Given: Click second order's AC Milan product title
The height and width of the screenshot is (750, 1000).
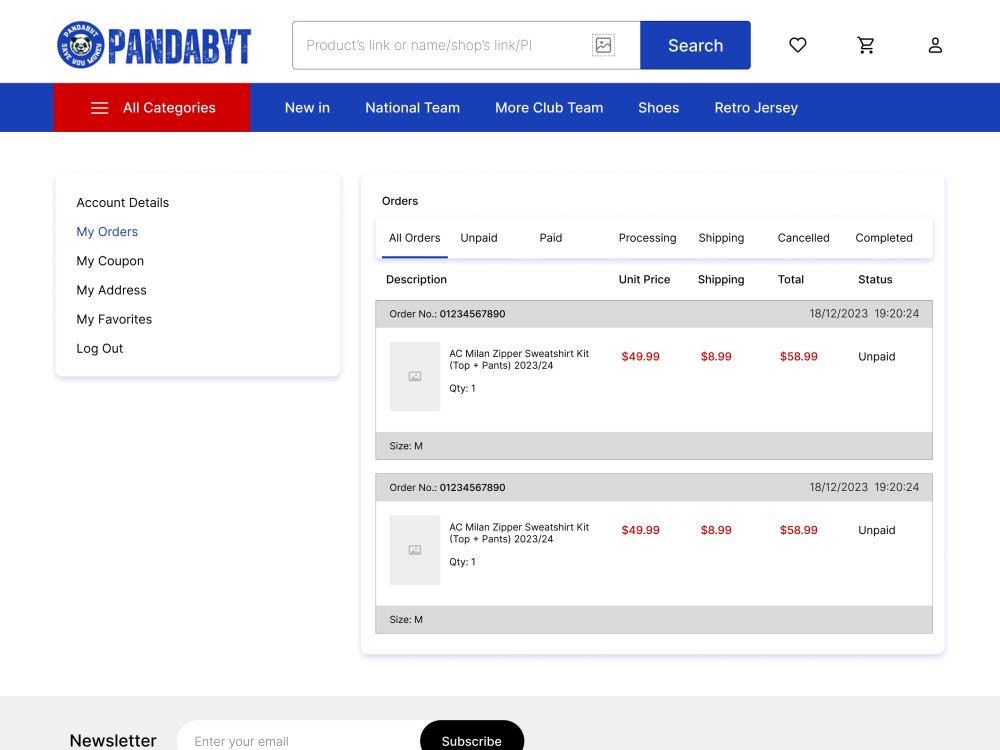Looking at the screenshot, I should pos(519,533).
